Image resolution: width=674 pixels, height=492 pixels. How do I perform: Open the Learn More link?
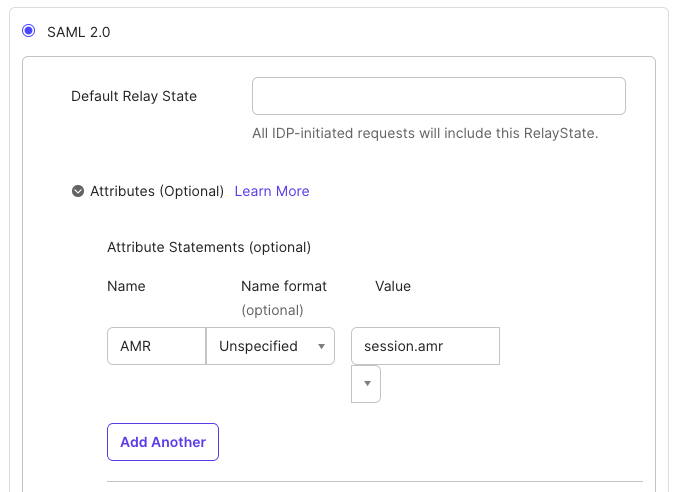(271, 191)
